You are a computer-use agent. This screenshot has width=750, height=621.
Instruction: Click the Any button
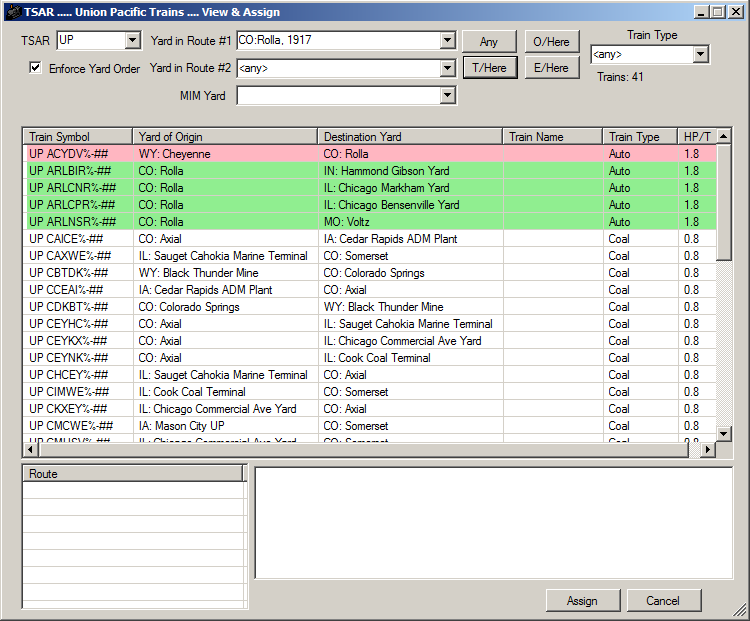point(489,42)
